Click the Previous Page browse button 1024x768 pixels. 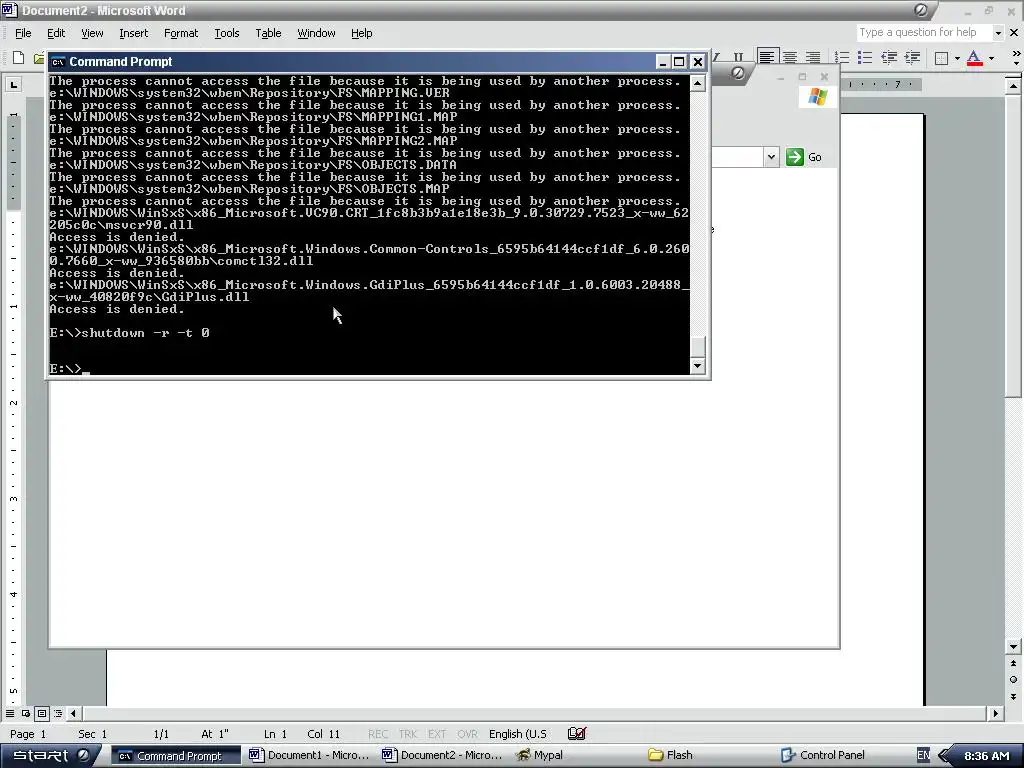[1013, 664]
